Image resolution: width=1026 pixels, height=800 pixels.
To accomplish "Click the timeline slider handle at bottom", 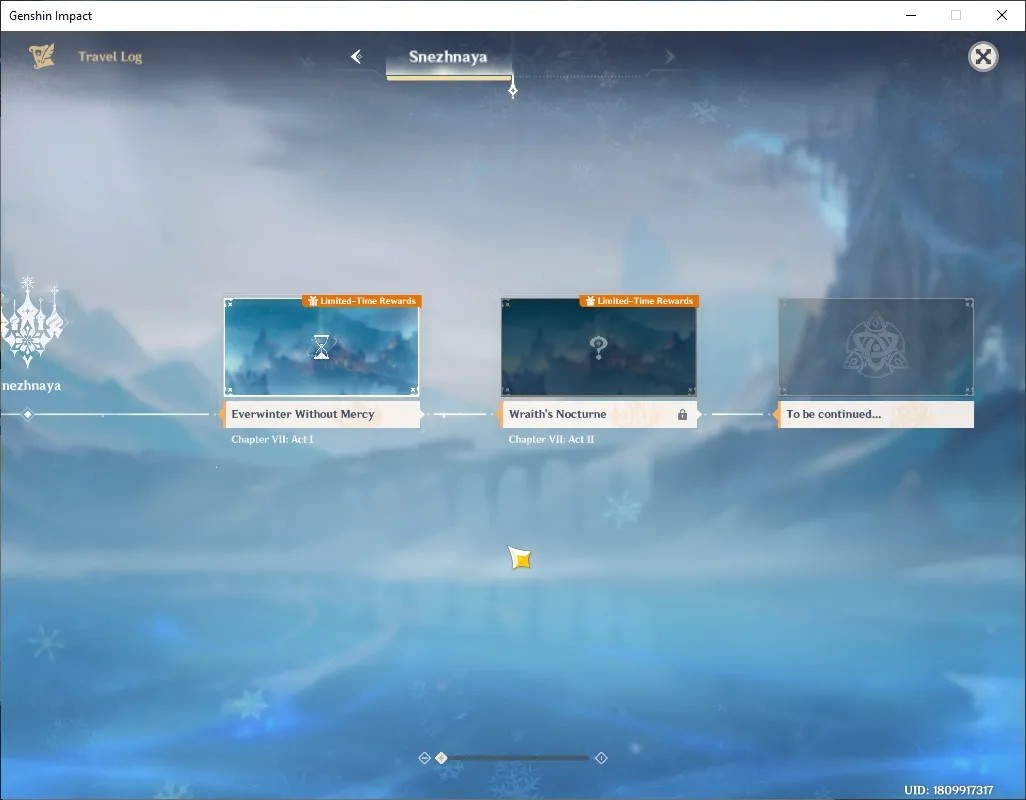I will click(x=442, y=757).
